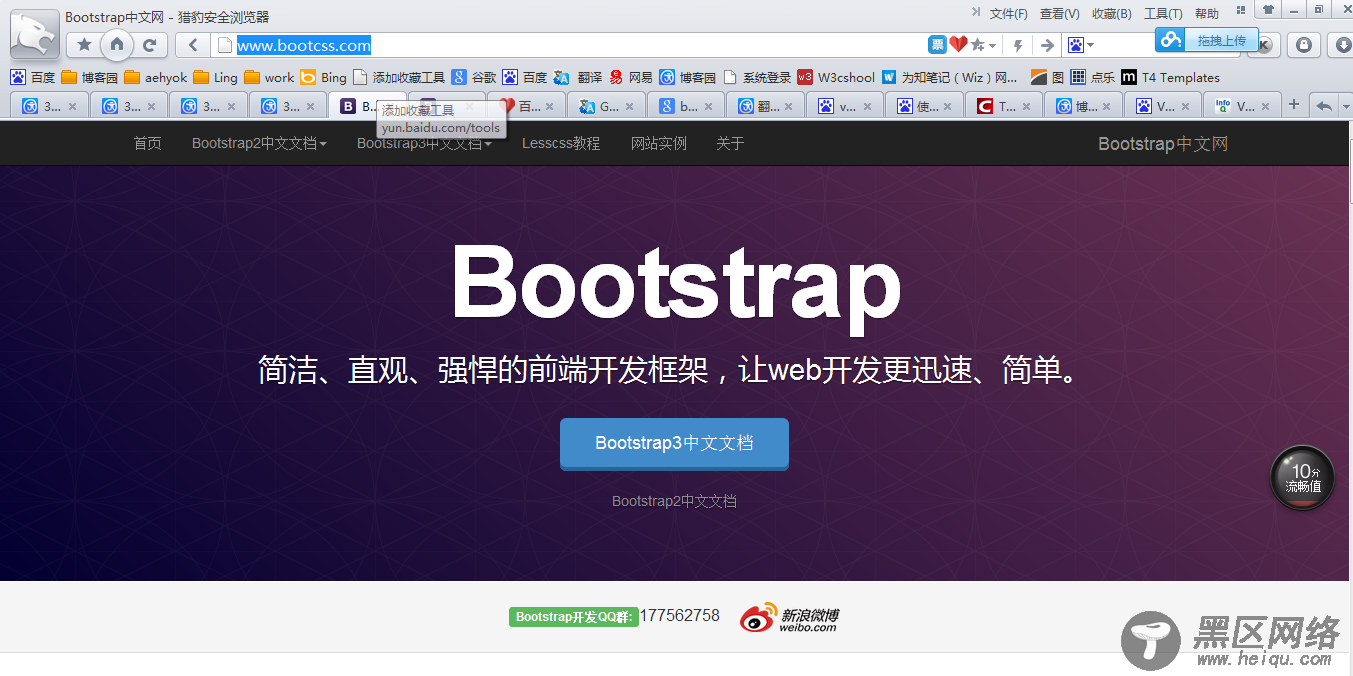The width and height of the screenshot is (1353, 676).
Task: Open the 翻译 bookmark
Action: pos(577,77)
